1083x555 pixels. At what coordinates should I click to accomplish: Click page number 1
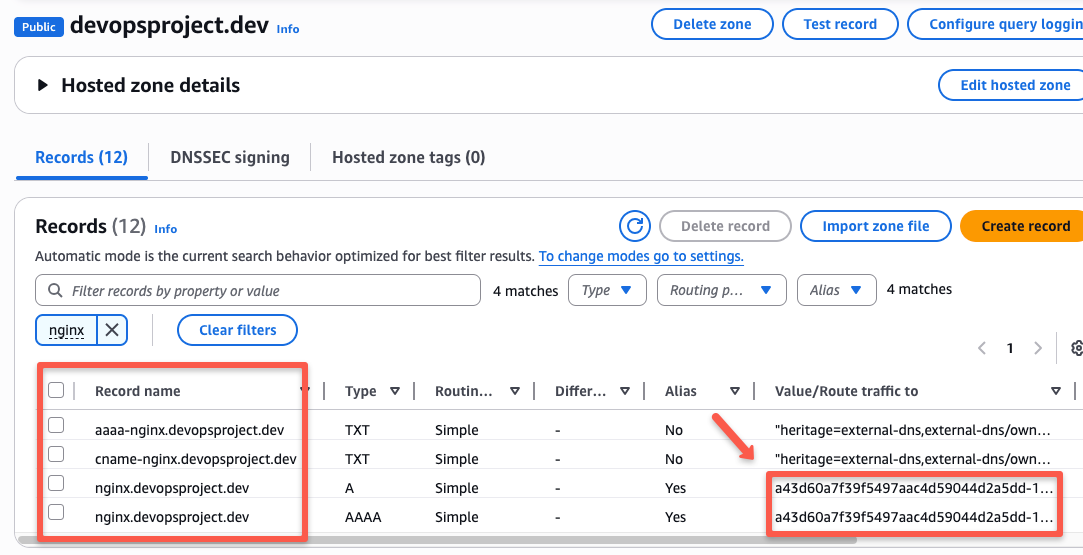tap(1010, 348)
